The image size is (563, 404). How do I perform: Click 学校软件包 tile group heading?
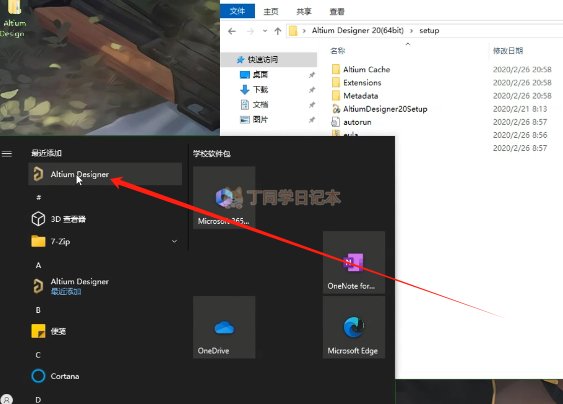(x=212, y=154)
